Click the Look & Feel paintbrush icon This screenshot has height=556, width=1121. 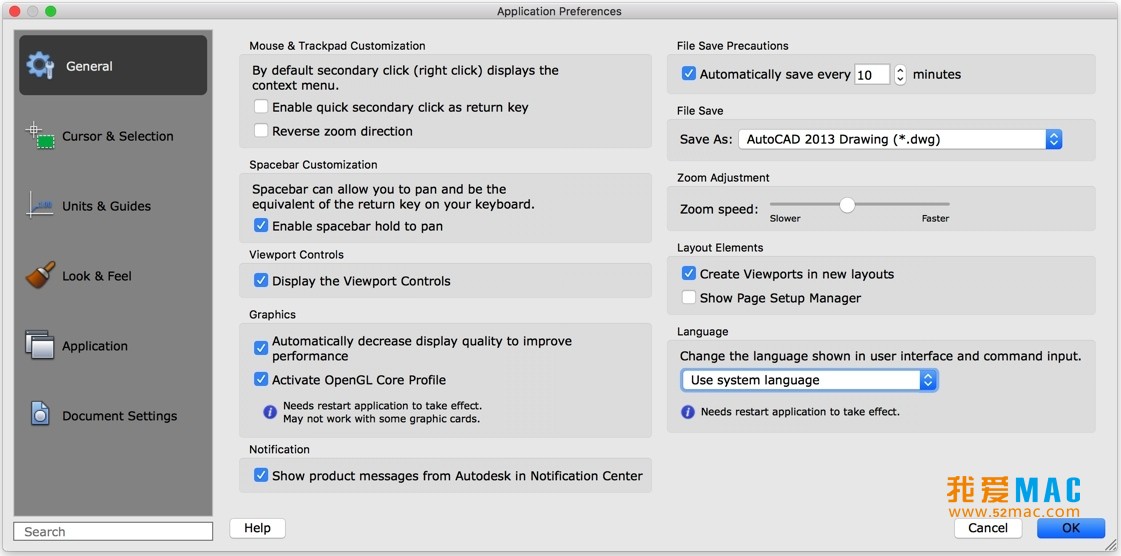pyautogui.click(x=40, y=275)
